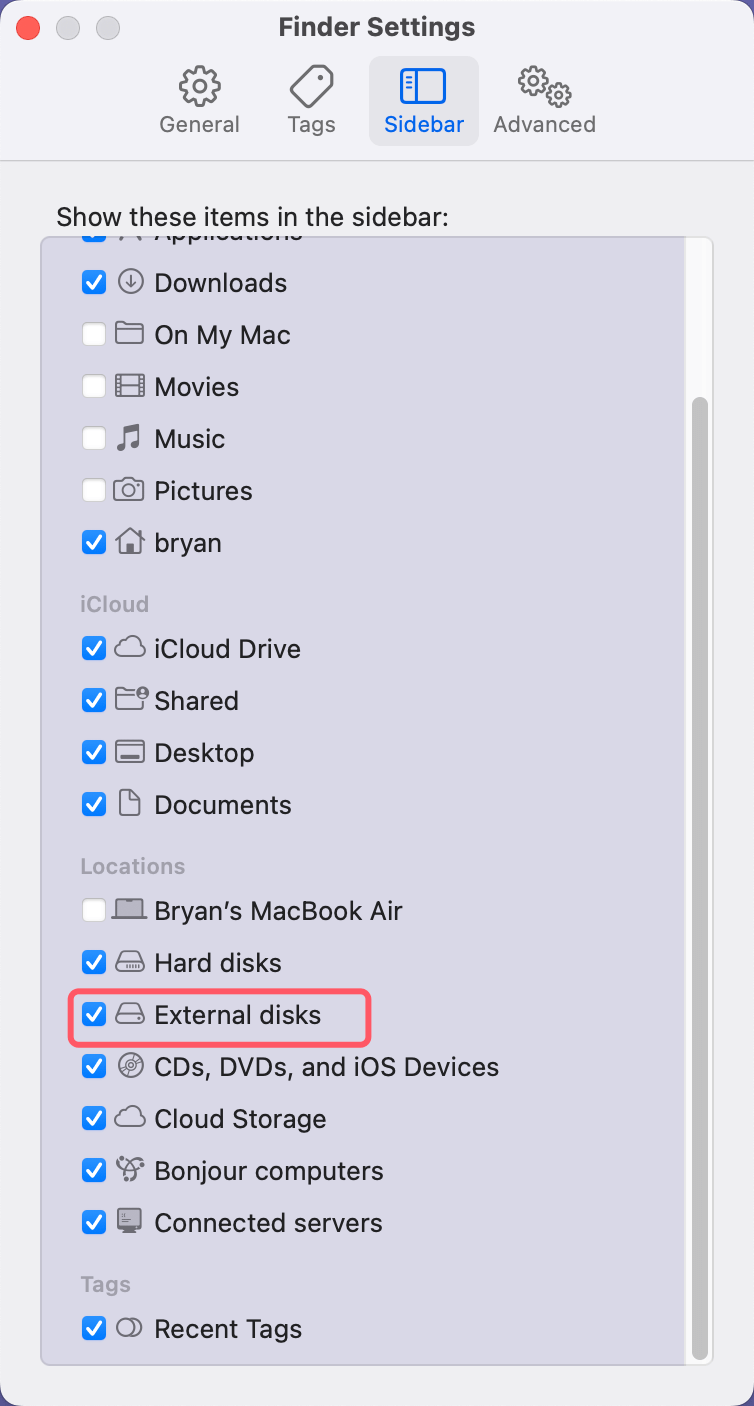Enable the Movies checkbox

pos(93,386)
